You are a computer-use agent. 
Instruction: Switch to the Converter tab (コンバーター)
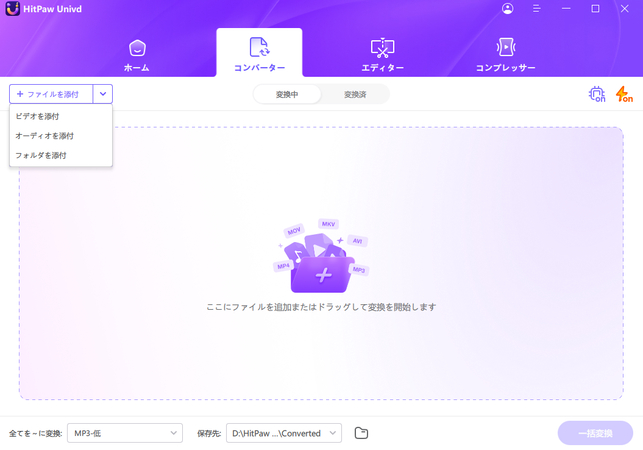coord(259,53)
